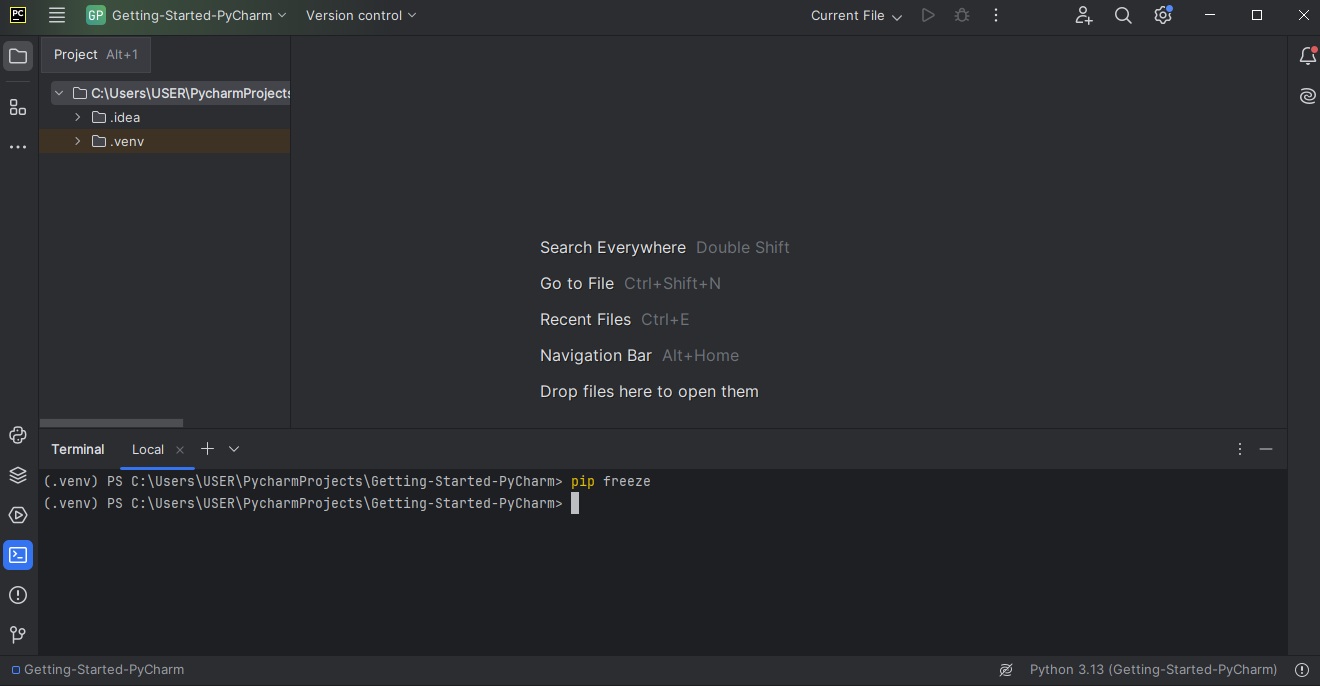The image size is (1320, 686).
Task: Open the Version control dropdown
Action: [361, 15]
